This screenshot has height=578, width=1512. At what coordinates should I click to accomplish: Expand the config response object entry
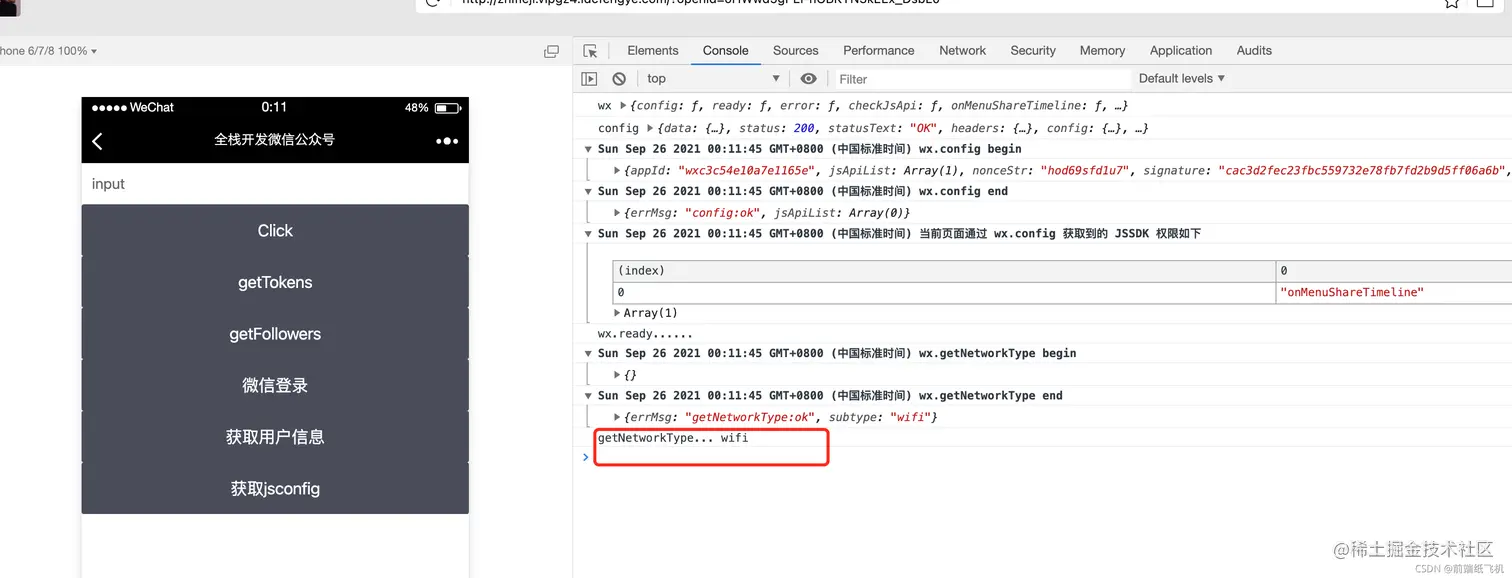pyautogui.click(x=651, y=128)
